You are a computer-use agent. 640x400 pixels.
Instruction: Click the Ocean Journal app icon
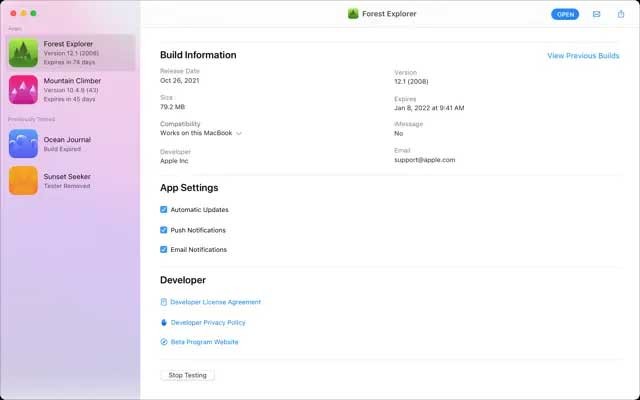click(23, 144)
